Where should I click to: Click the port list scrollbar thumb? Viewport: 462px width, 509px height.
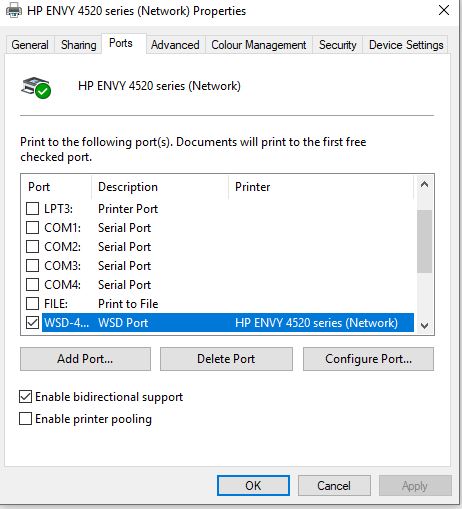pos(424,241)
